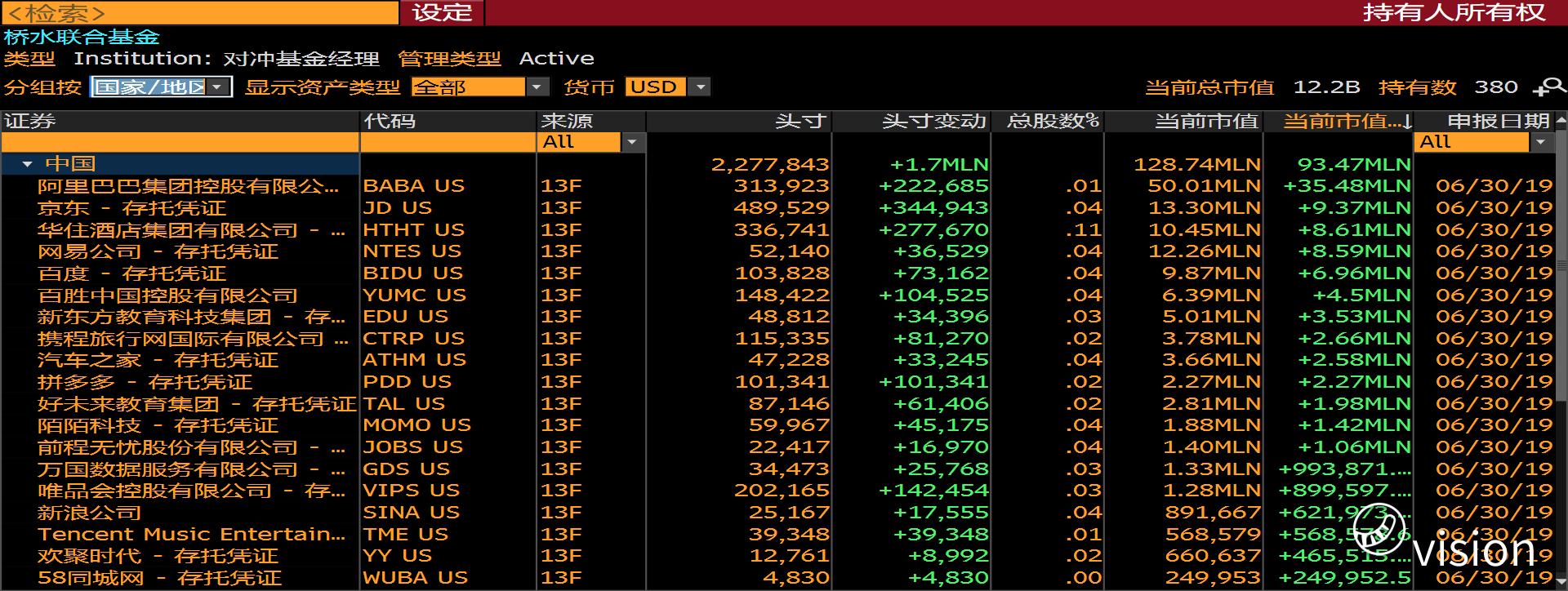Click the 检索 search input field
The height and width of the screenshot is (591, 1568).
[x=200, y=12]
